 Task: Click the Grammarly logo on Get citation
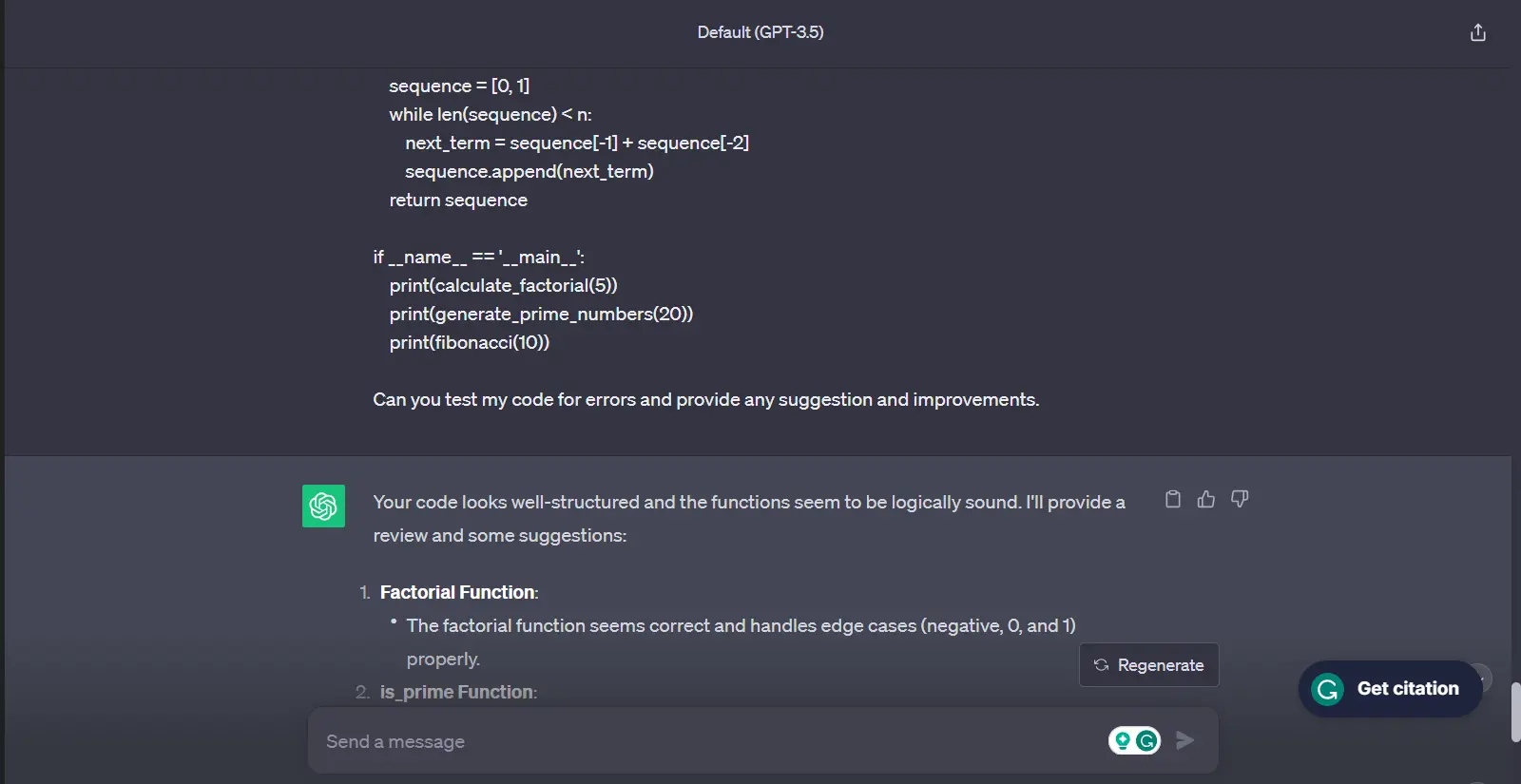click(1327, 689)
